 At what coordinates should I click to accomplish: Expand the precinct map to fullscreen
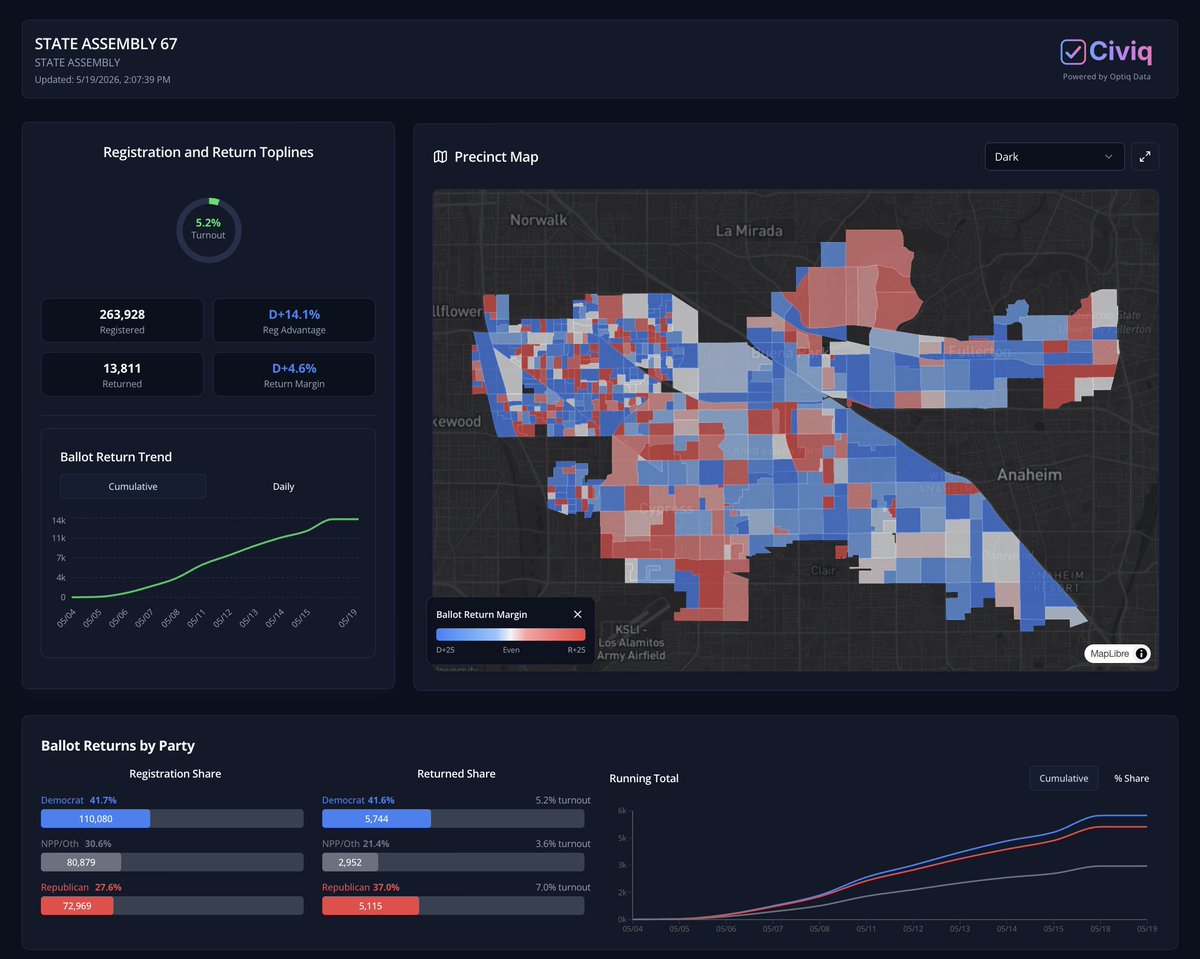[x=1145, y=157]
